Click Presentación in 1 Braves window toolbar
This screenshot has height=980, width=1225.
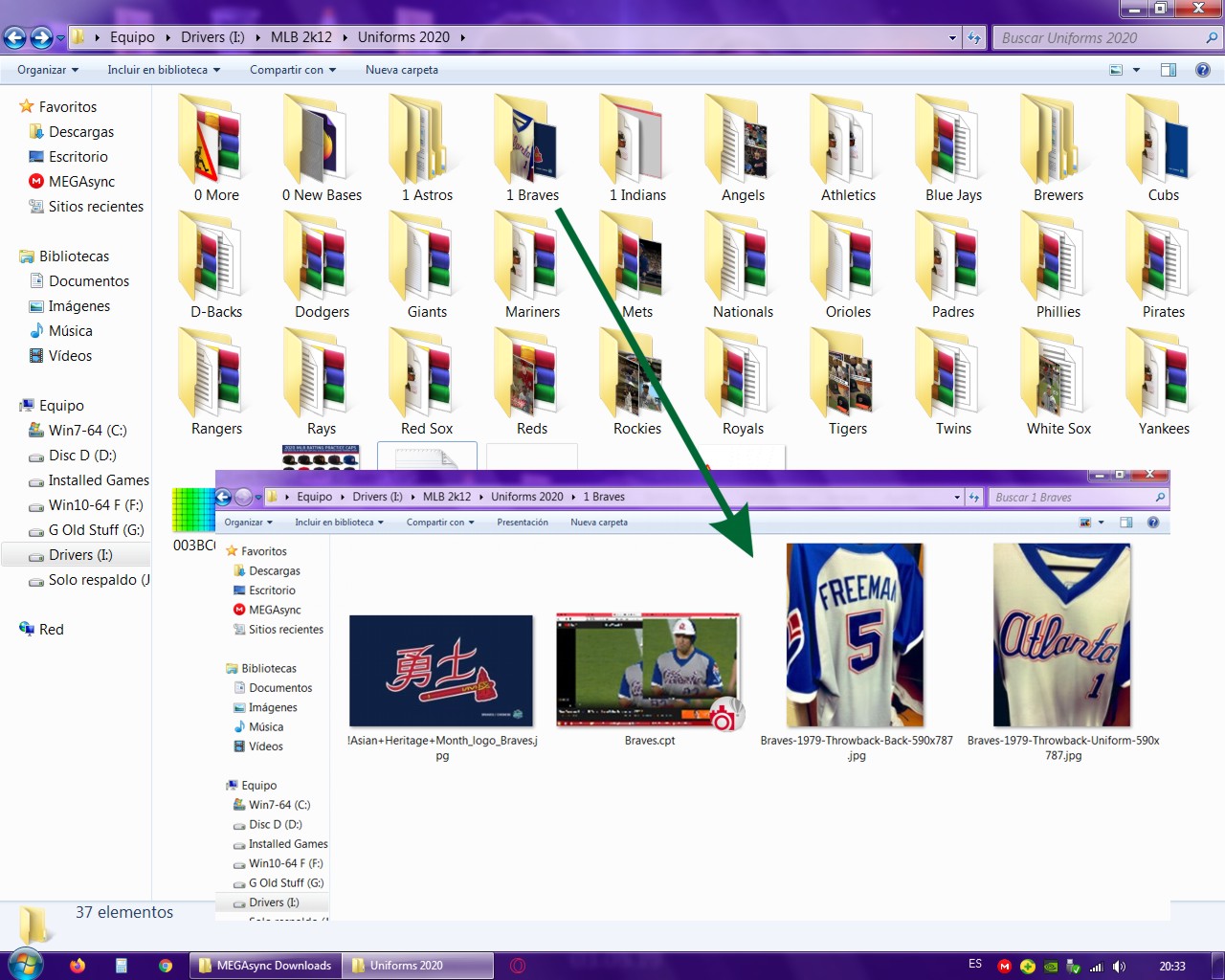click(x=523, y=523)
